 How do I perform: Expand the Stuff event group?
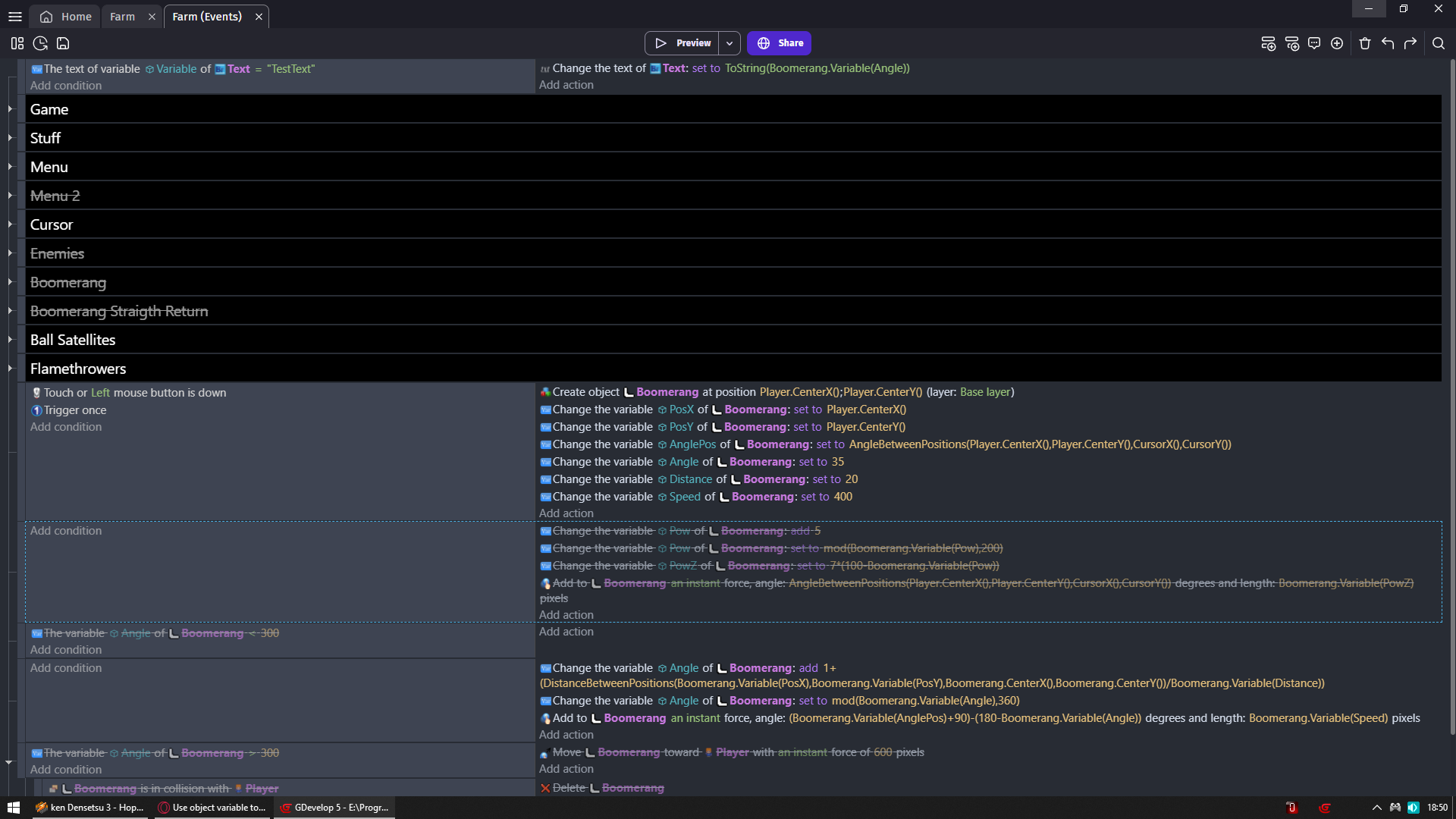[x=10, y=138]
